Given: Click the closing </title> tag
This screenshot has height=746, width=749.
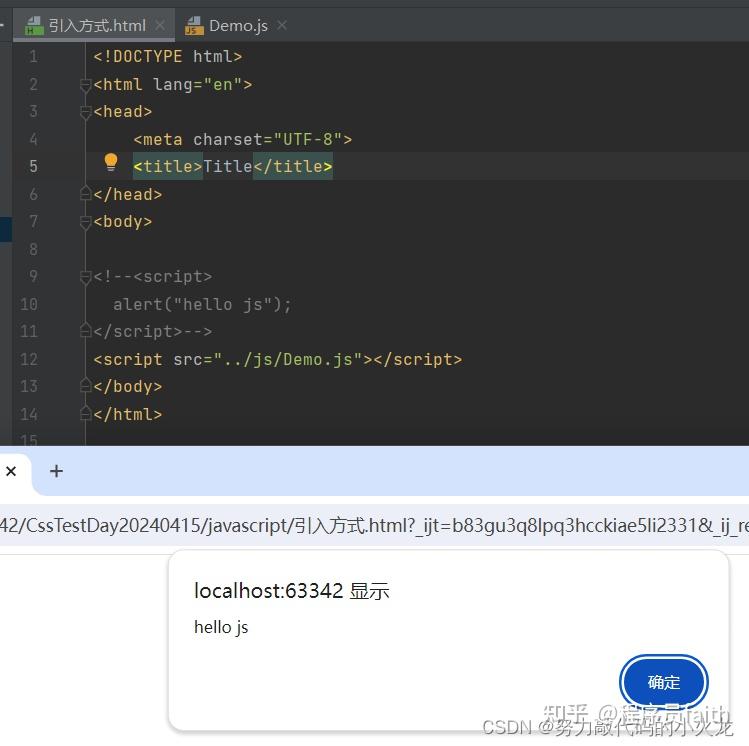Looking at the screenshot, I should coord(293,166).
